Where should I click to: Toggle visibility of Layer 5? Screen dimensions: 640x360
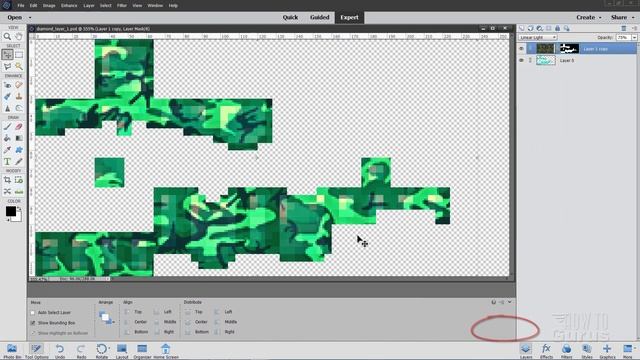click(521, 60)
